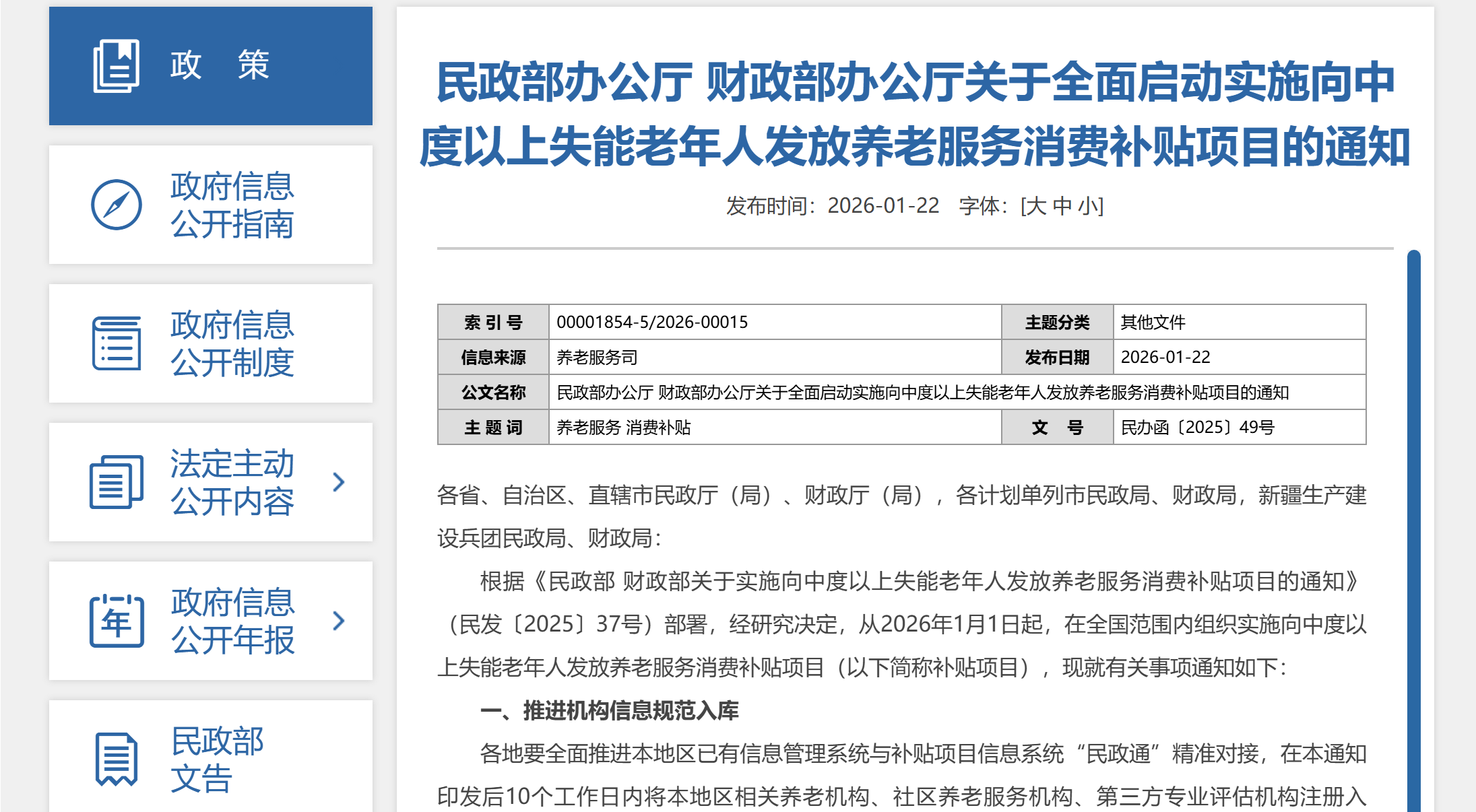1476x812 pixels.
Task: Click the 发布时间：2026-01-22 line under title
Action: (832, 206)
